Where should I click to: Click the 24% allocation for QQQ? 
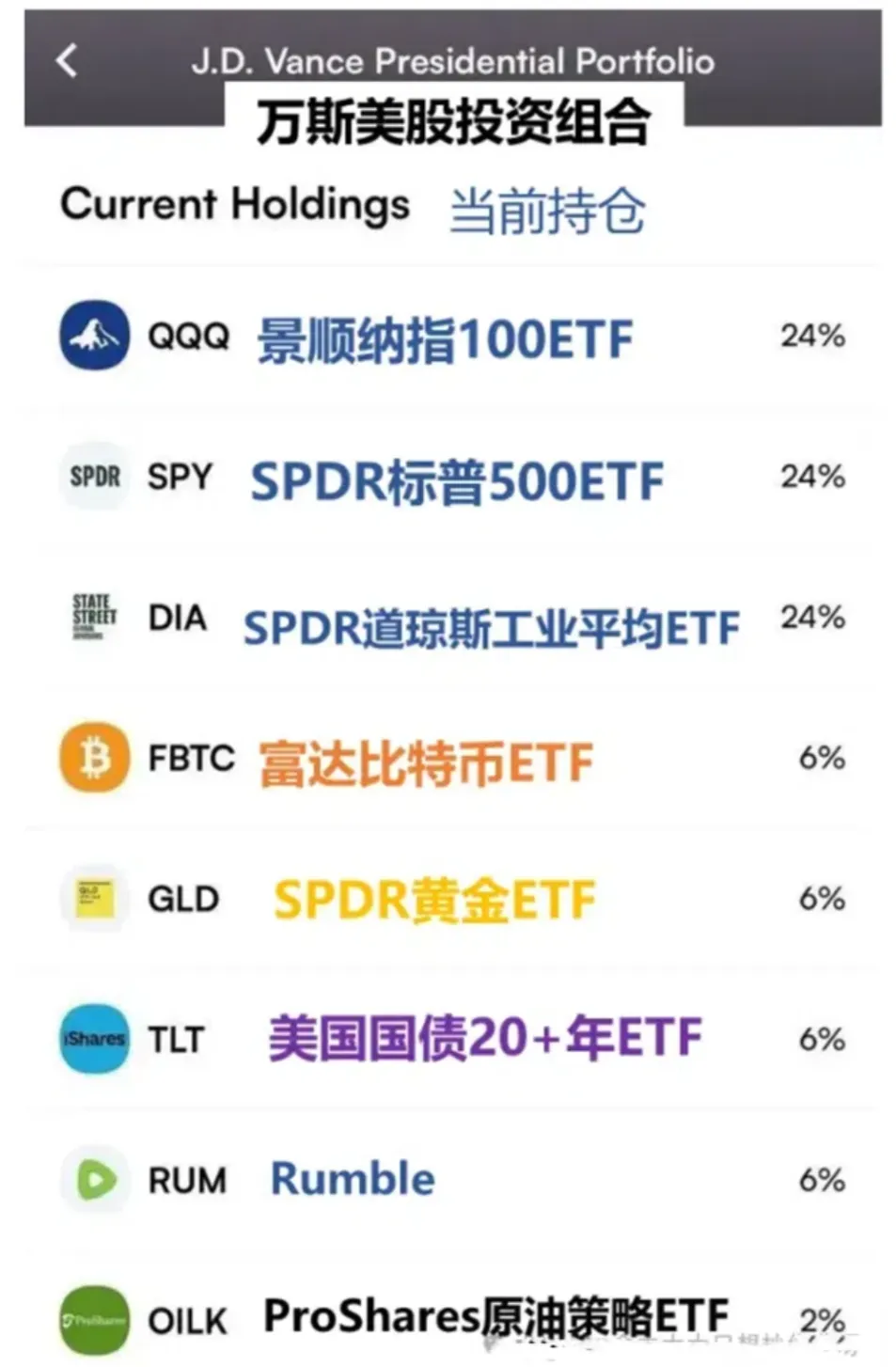click(812, 336)
